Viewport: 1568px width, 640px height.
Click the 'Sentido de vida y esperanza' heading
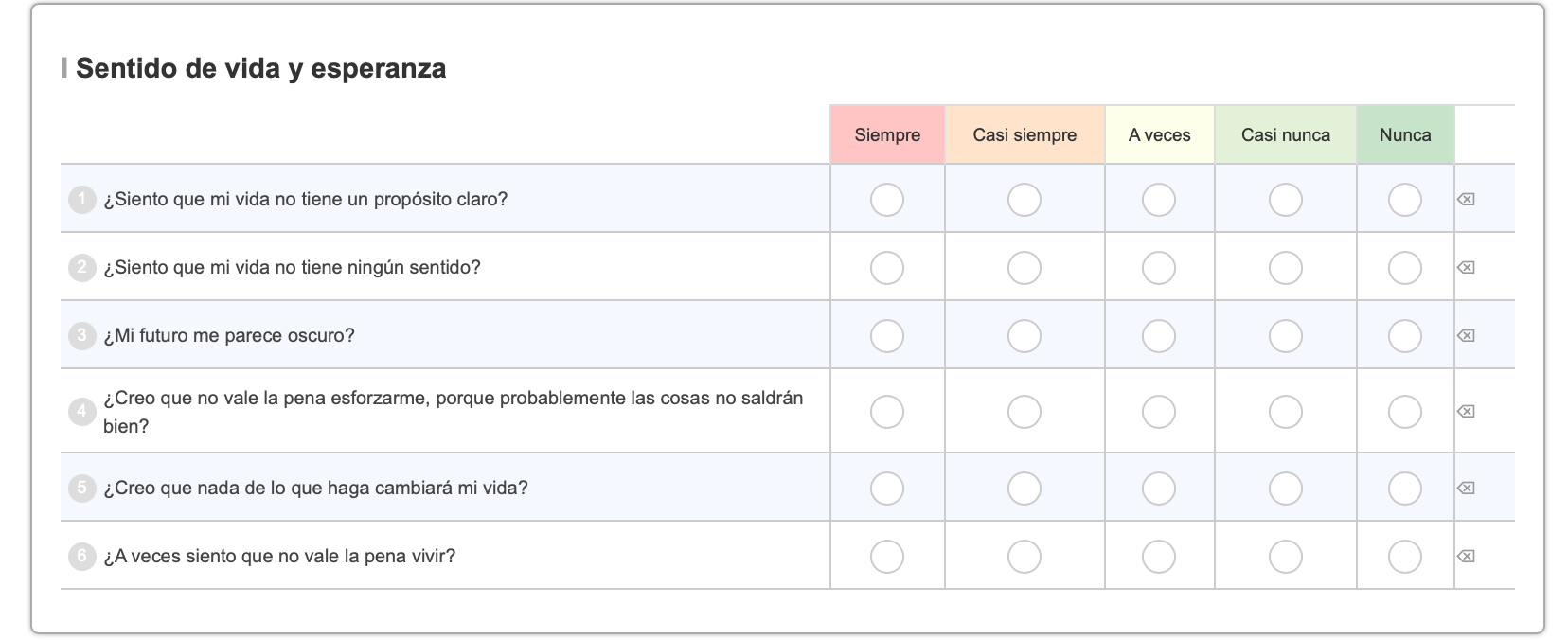coord(260,68)
